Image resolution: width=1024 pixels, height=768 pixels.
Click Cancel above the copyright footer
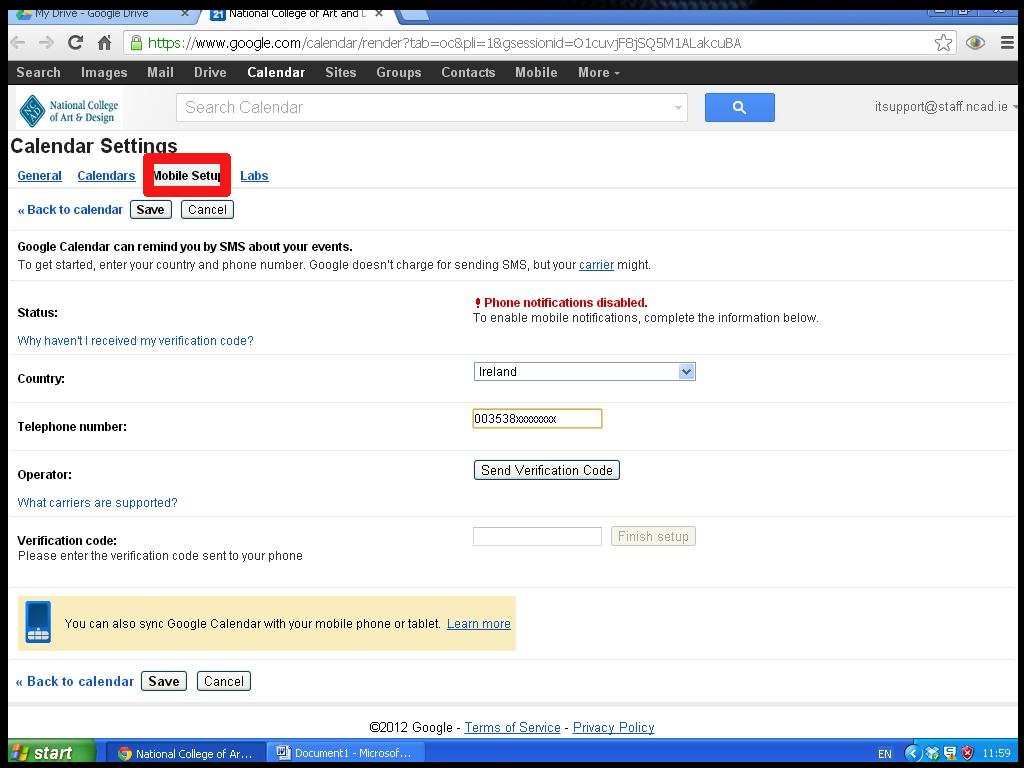click(x=224, y=681)
